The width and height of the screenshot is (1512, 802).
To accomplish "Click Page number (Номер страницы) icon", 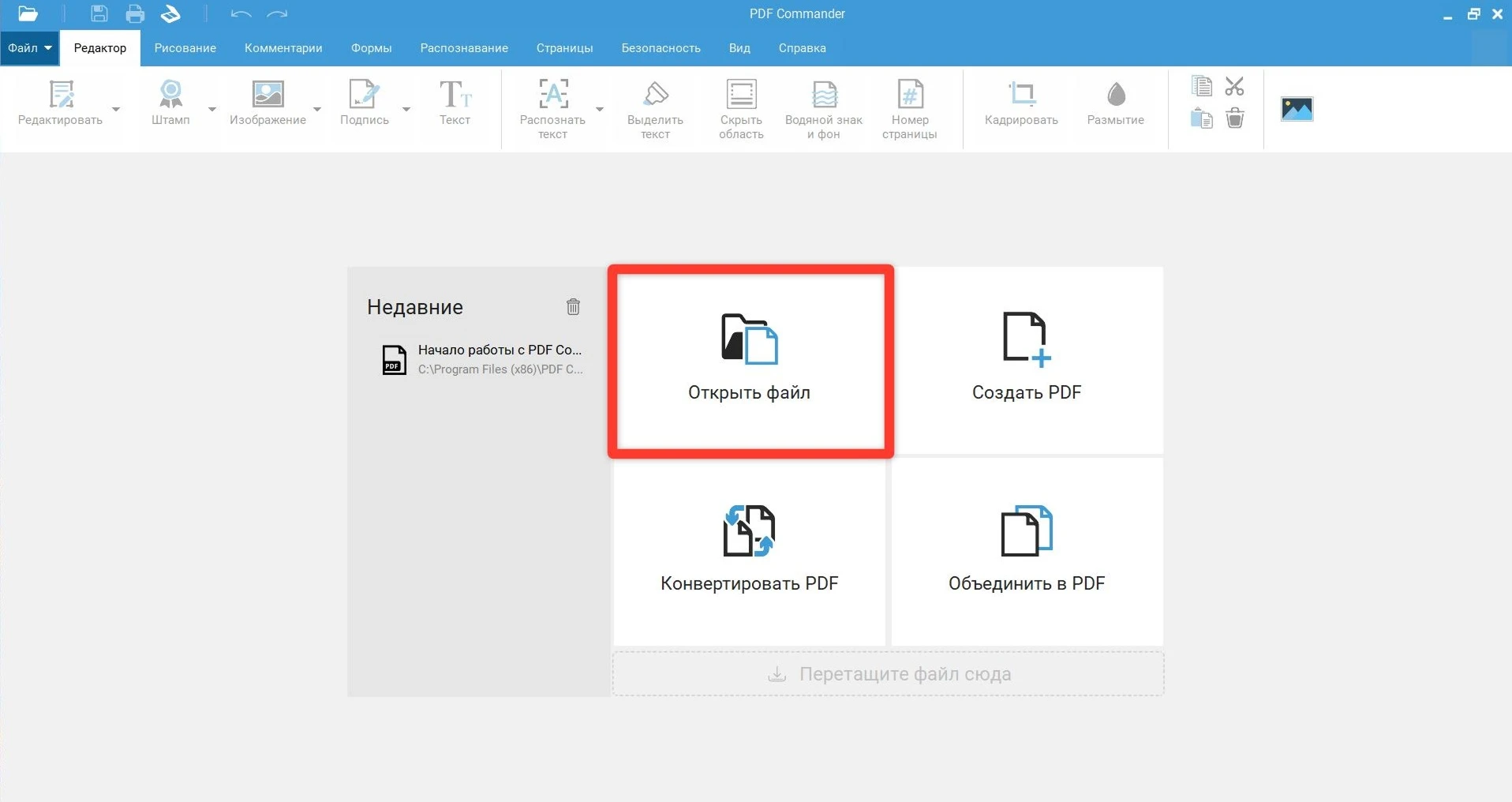I will click(x=910, y=95).
